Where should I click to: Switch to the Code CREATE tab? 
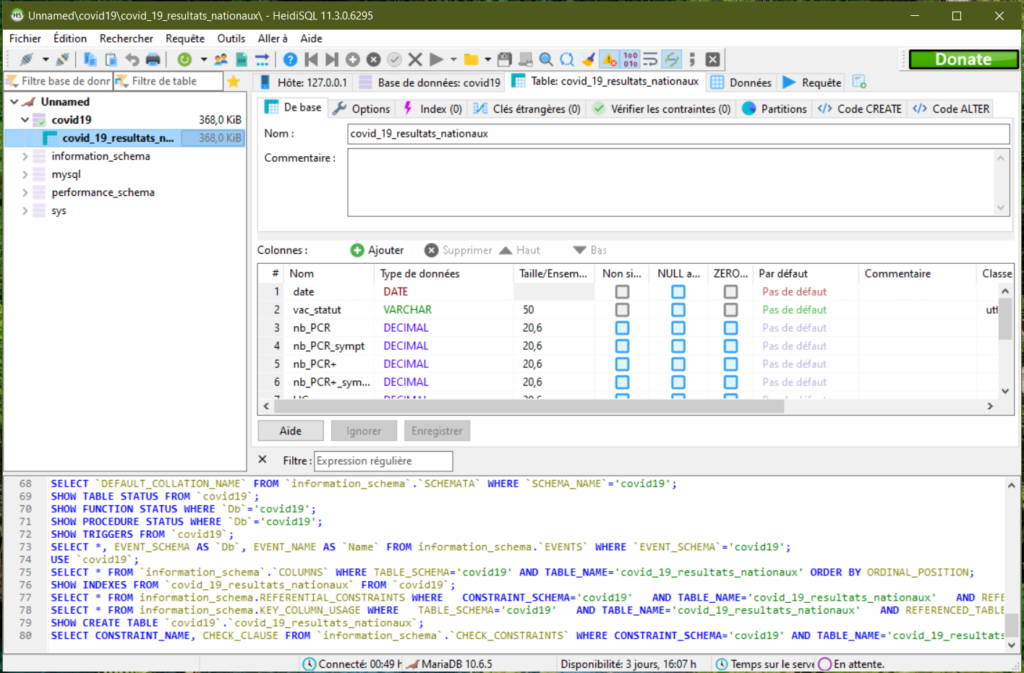pyautogui.click(x=860, y=109)
